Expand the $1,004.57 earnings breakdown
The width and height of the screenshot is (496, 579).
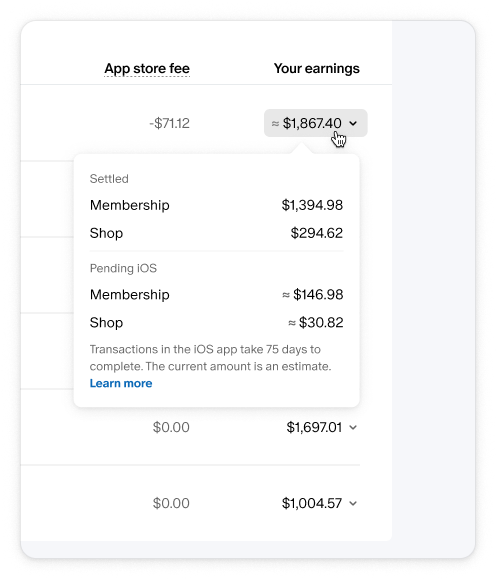tap(319, 503)
